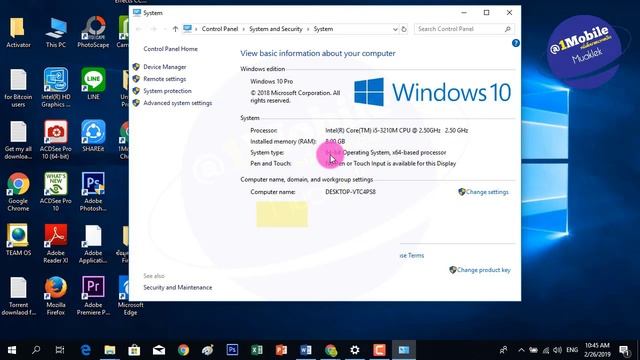The width and height of the screenshot is (640, 360).
Task: Switch input language ENG indicator
Action: 572,350
